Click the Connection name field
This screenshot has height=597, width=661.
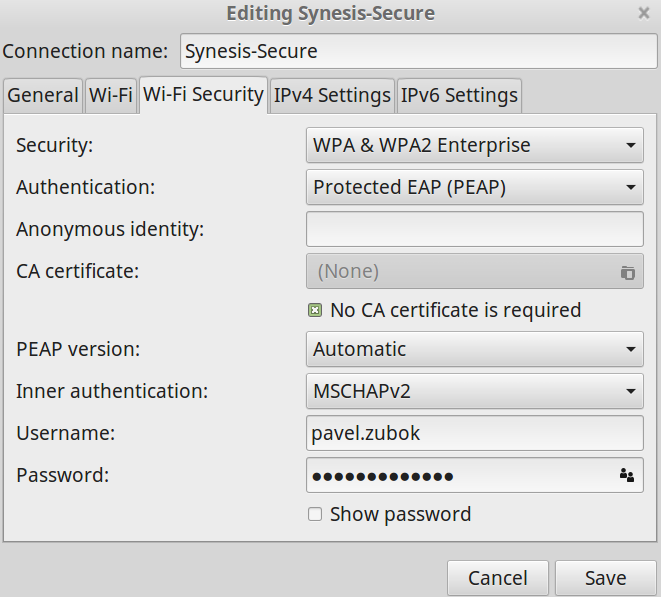(419, 51)
